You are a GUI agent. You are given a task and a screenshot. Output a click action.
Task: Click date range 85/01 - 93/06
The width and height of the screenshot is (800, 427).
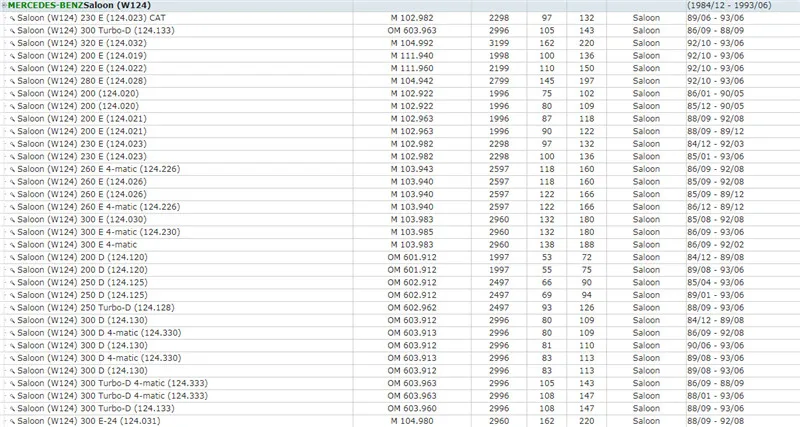coord(715,157)
